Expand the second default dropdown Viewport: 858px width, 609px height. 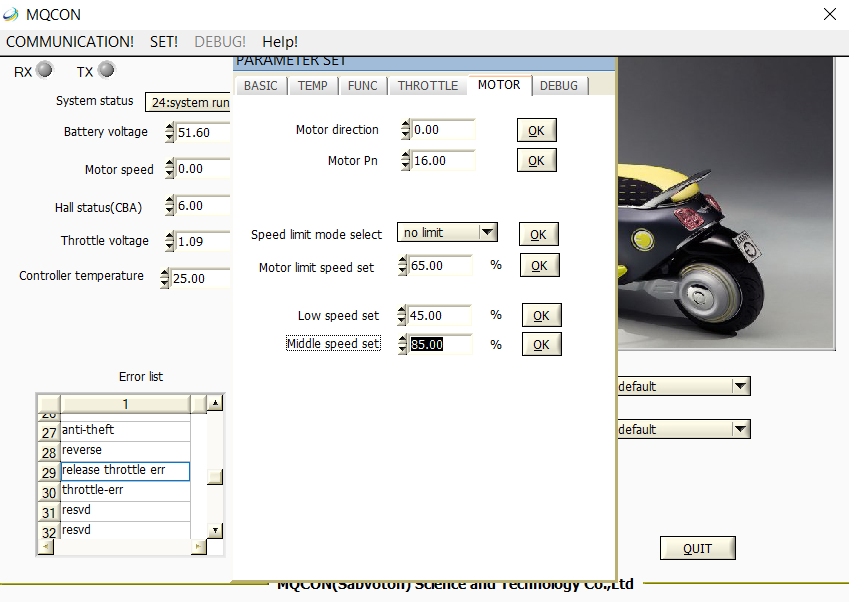tap(740, 429)
